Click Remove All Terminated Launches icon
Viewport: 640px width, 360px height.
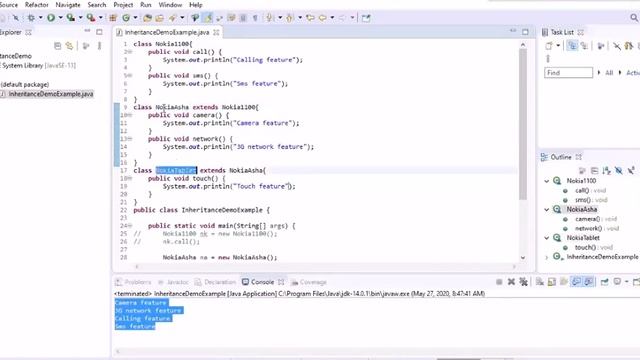tap(523, 282)
